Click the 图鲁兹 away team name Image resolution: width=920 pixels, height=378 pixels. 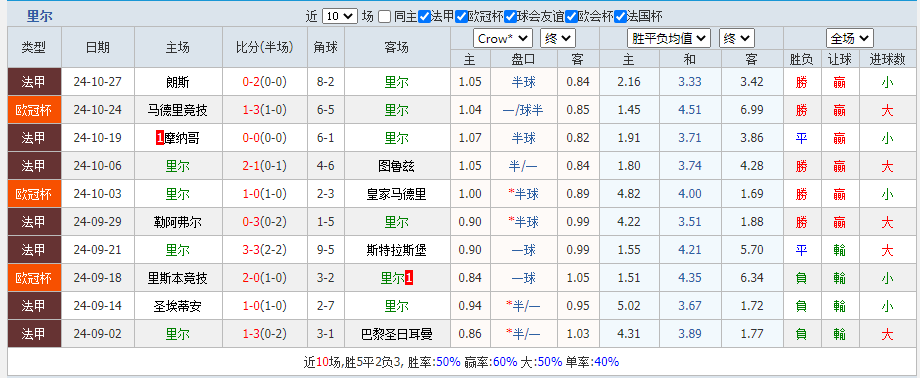(x=397, y=166)
